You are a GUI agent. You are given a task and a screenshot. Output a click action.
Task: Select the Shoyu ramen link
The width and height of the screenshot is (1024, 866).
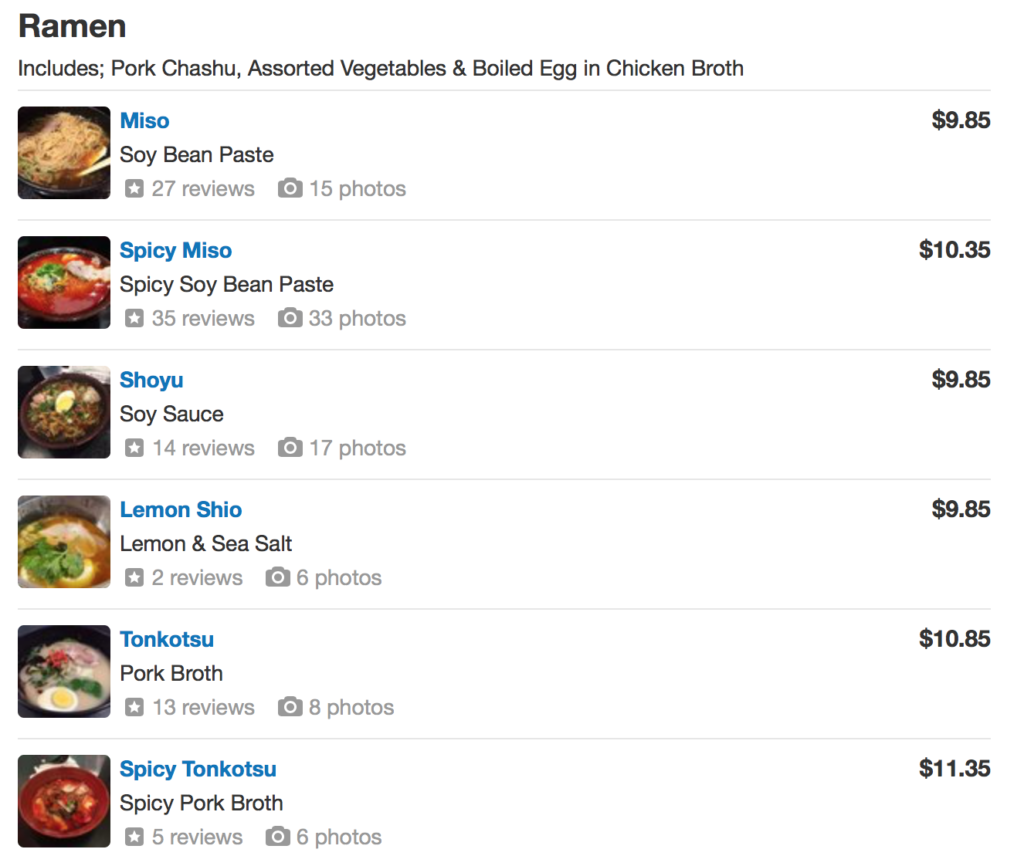pos(151,380)
